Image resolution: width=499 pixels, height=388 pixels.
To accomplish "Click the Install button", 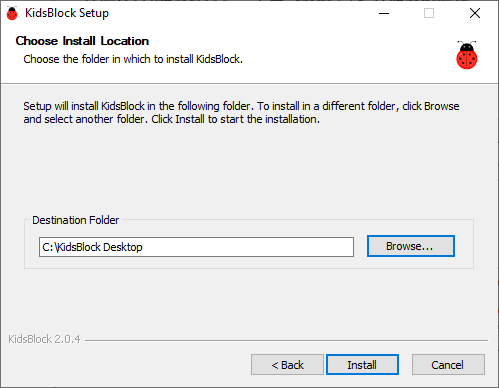I will [x=362, y=365].
